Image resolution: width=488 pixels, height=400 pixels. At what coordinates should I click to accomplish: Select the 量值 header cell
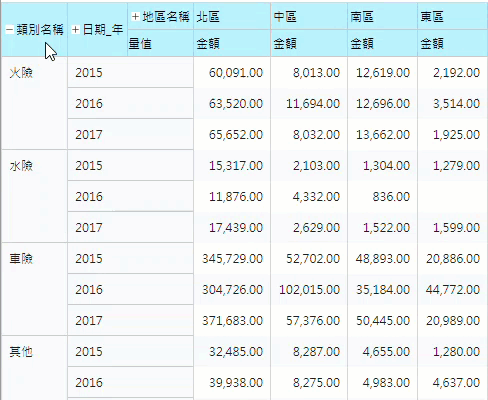tap(160, 43)
